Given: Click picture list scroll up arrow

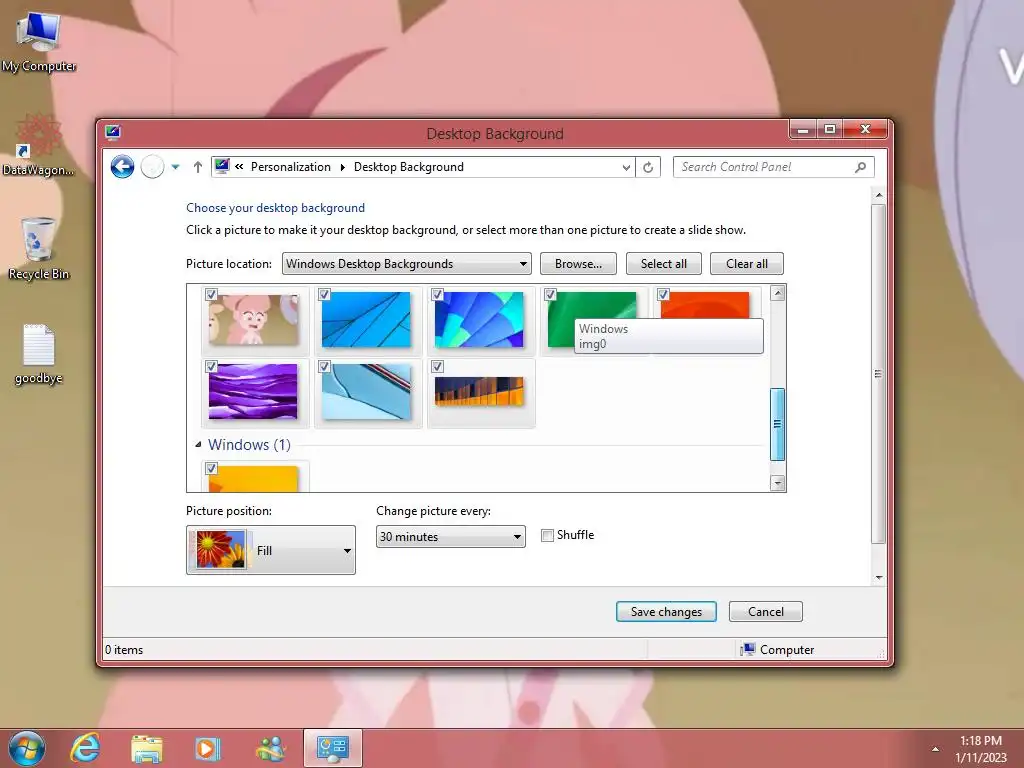Looking at the screenshot, I should pyautogui.click(x=777, y=293).
